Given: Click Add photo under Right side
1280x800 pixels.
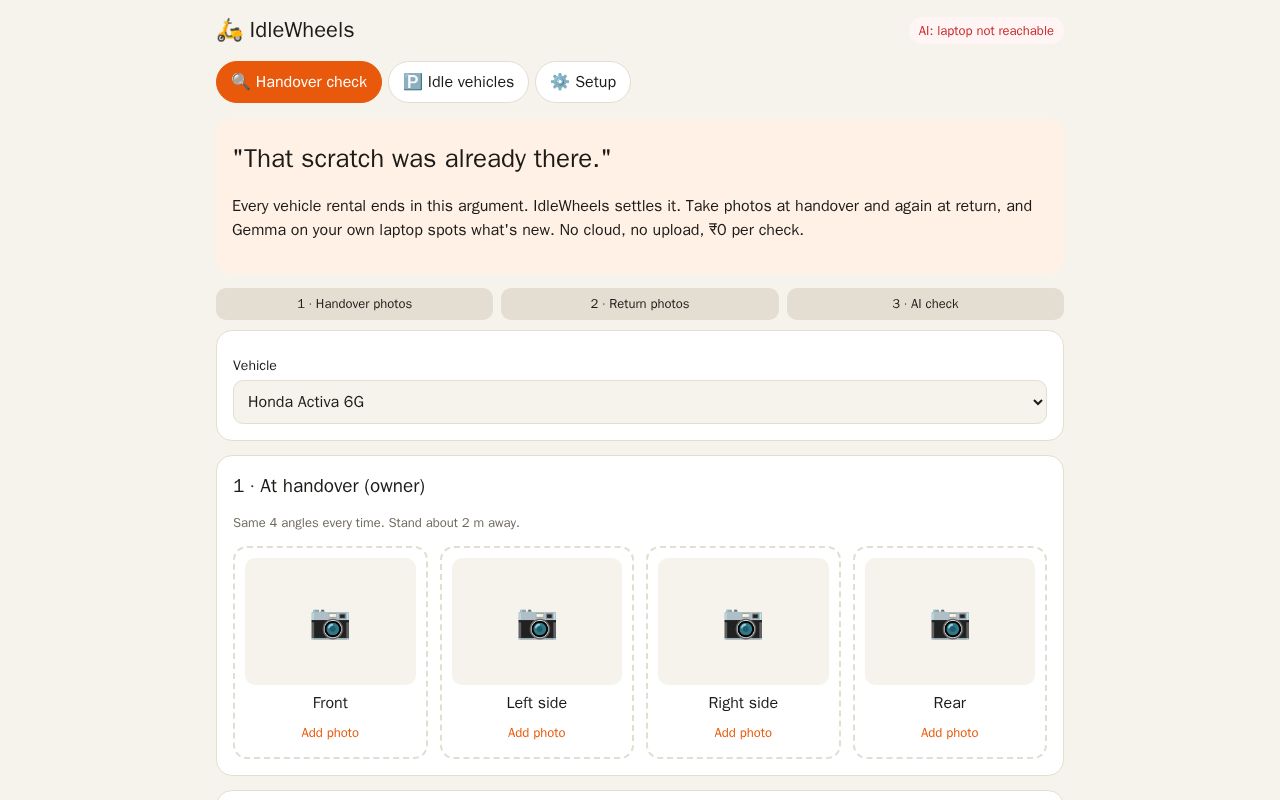Looking at the screenshot, I should [743, 733].
